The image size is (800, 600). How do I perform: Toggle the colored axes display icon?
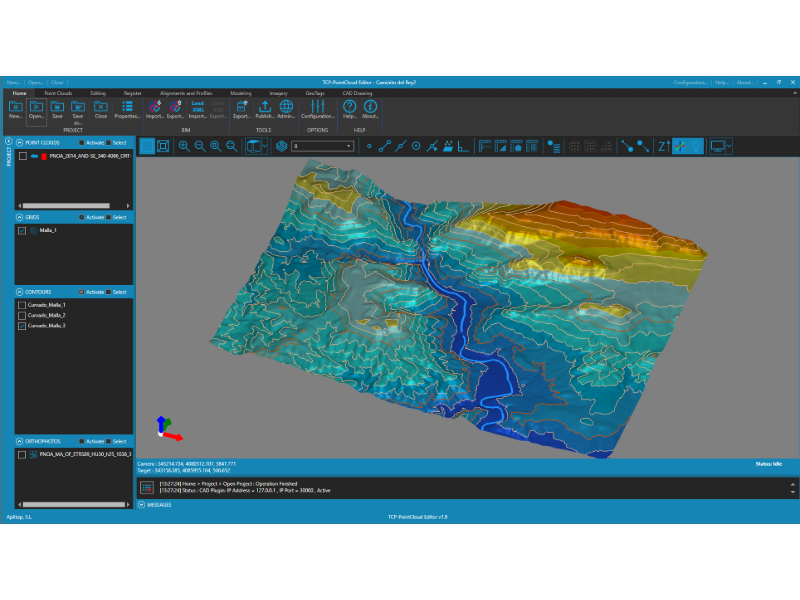[680, 146]
